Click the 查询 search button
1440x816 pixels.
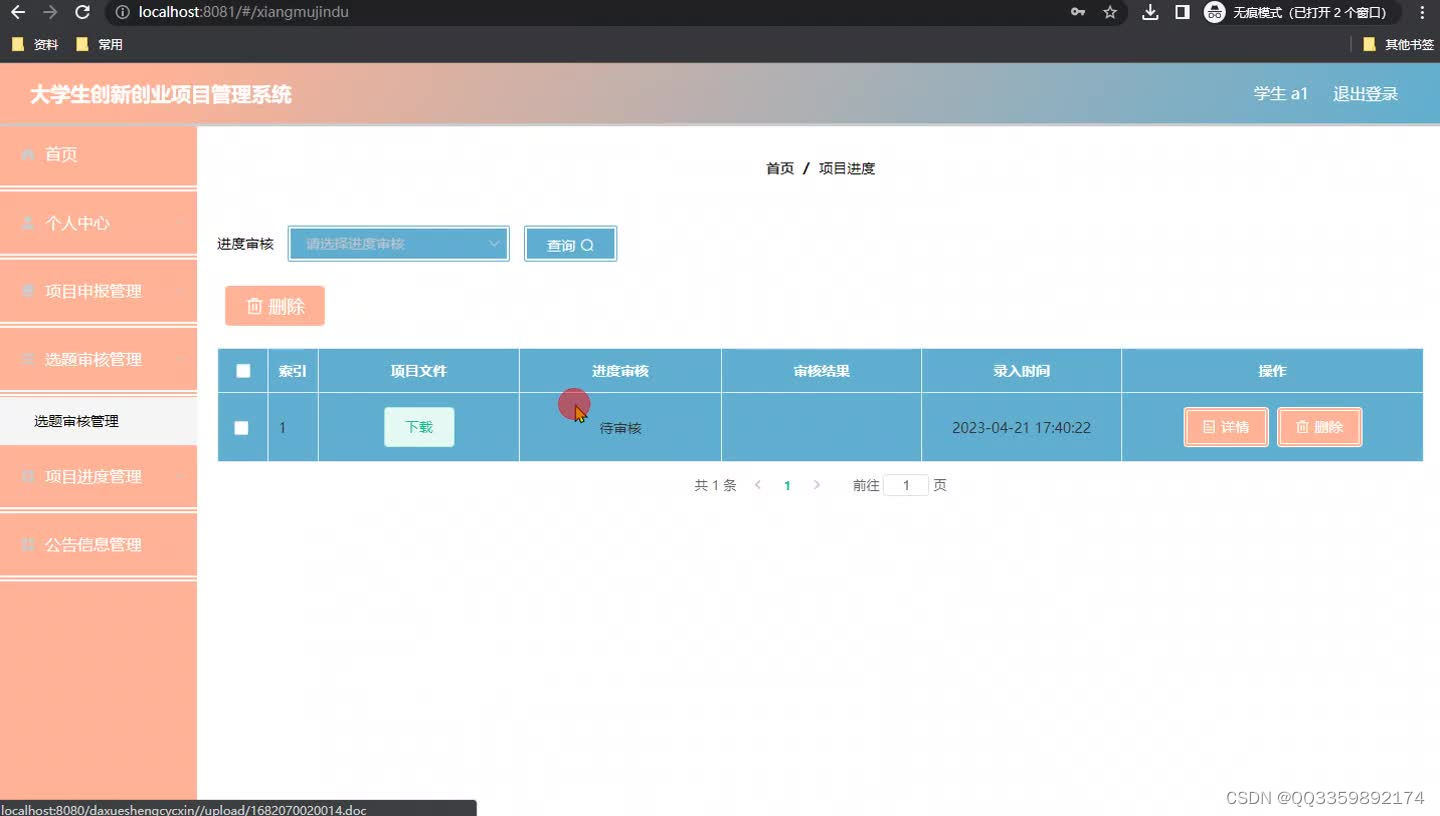[570, 244]
